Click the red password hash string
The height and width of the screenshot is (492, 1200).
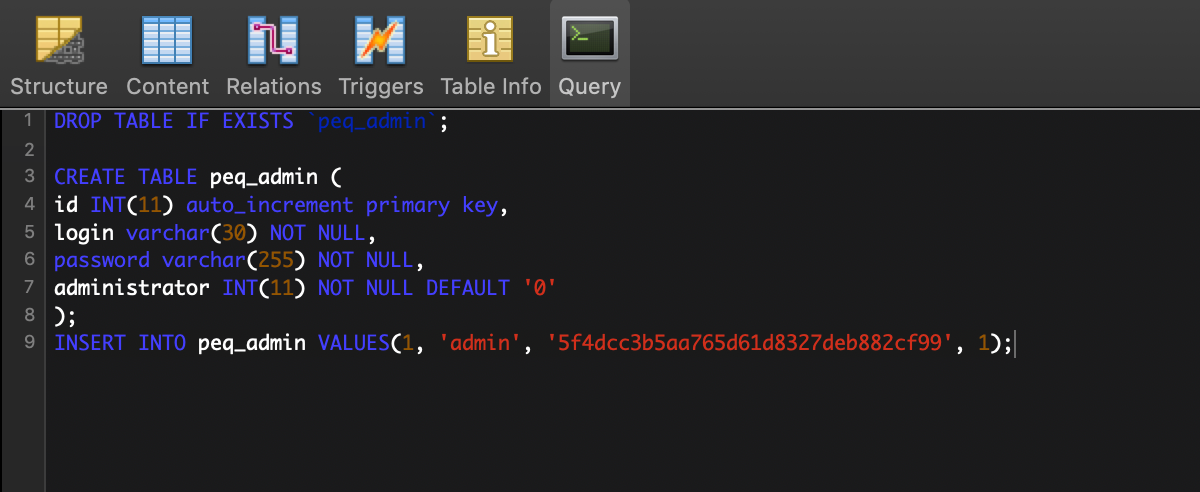pos(748,343)
